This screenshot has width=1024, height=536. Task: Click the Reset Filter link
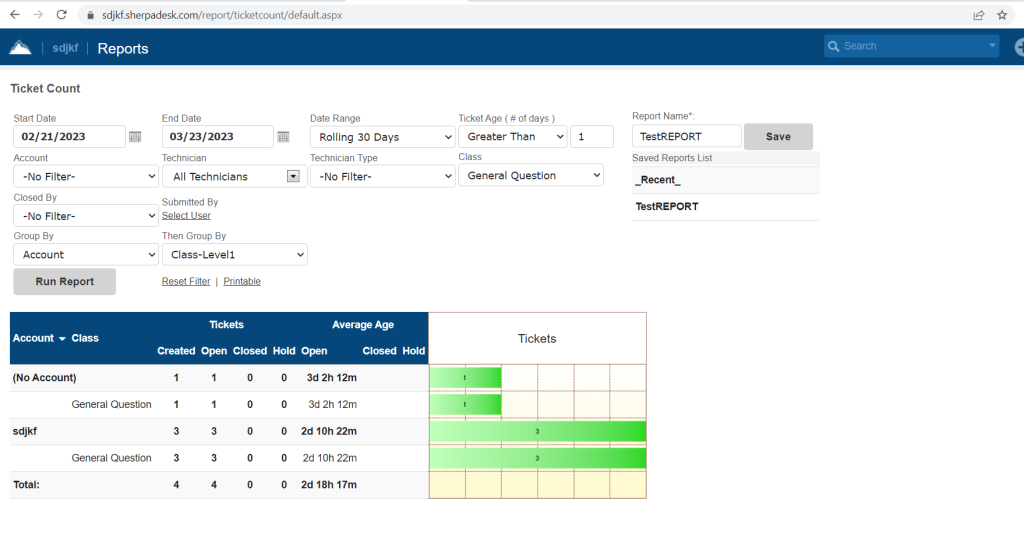point(186,281)
